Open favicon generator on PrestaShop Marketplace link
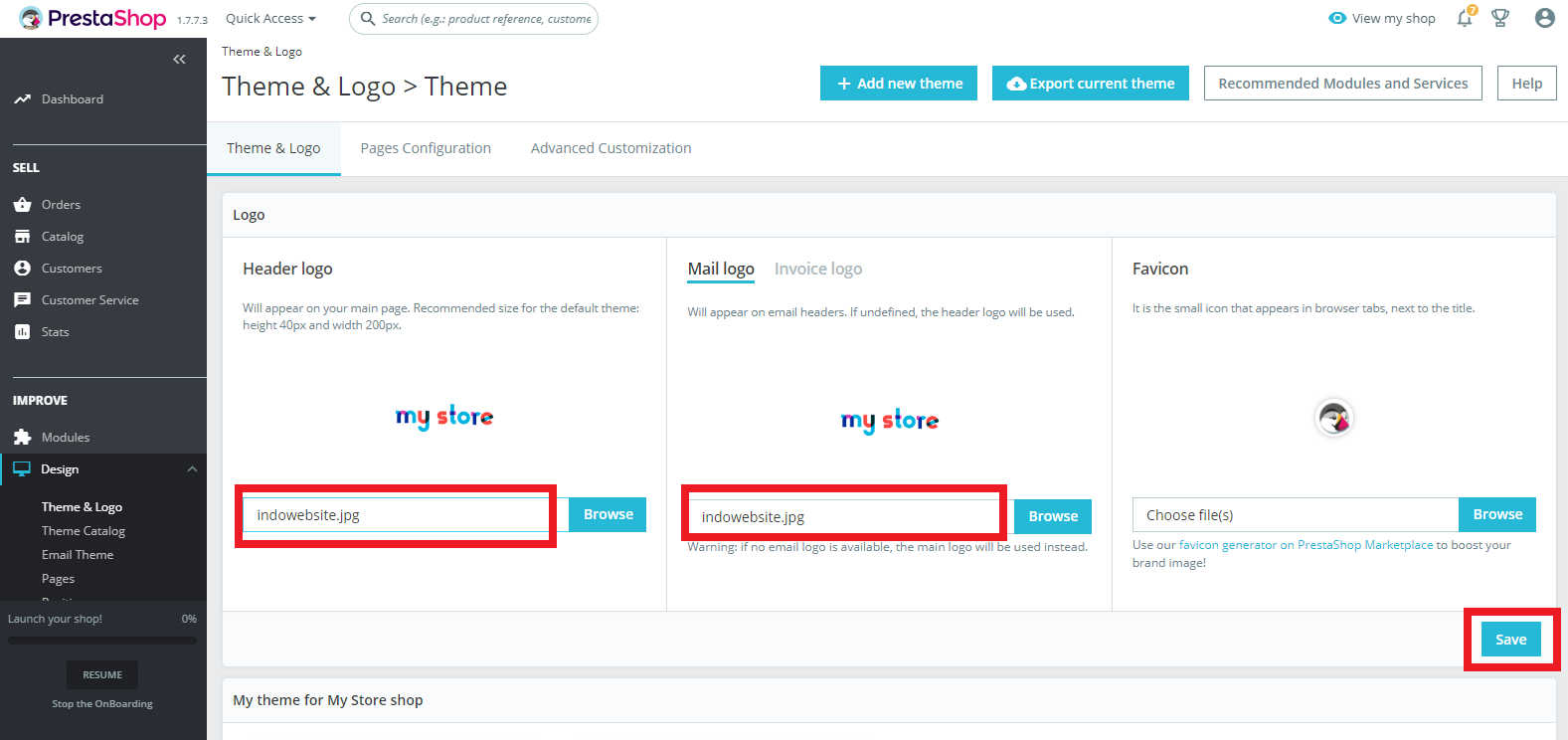Viewport: 1568px width, 740px height. click(1306, 545)
